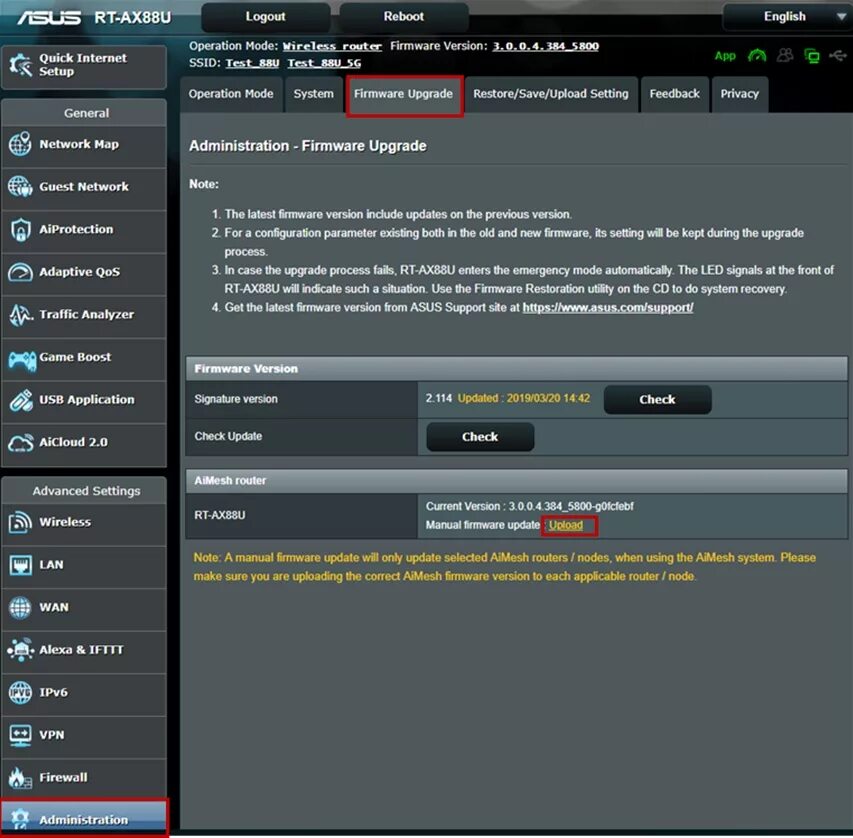
Task: Click the AiProtection shield icon
Action: pos(20,229)
